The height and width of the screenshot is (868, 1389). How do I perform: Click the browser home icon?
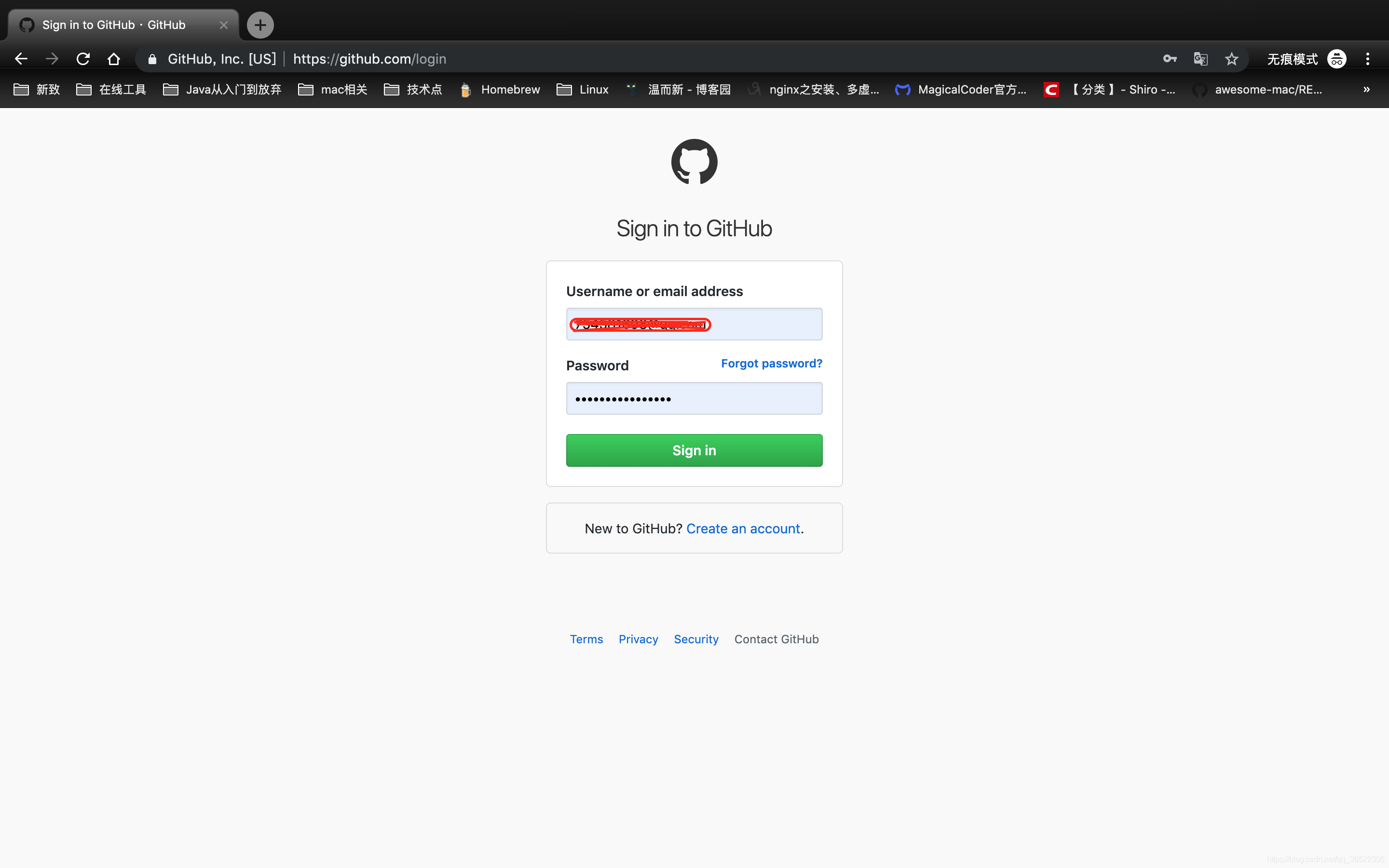113,58
